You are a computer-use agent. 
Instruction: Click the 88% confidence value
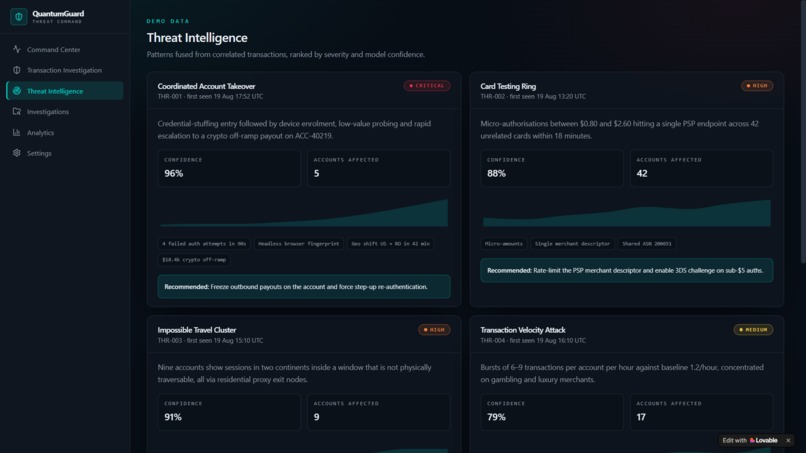click(497, 173)
